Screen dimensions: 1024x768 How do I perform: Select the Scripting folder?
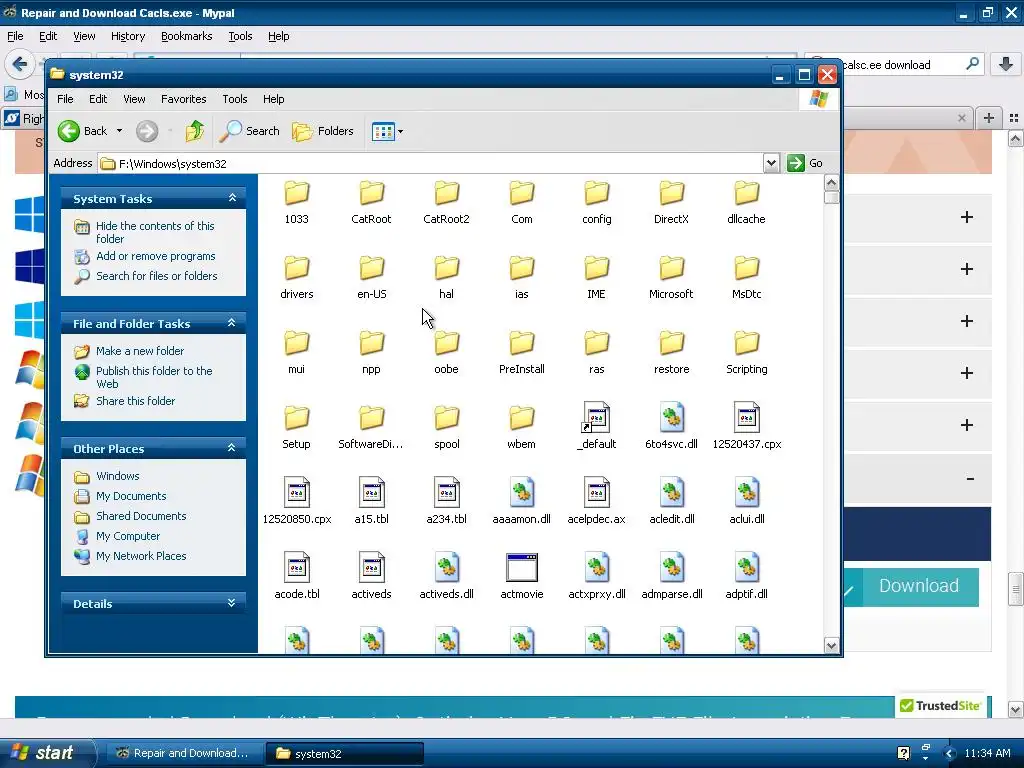(x=746, y=353)
